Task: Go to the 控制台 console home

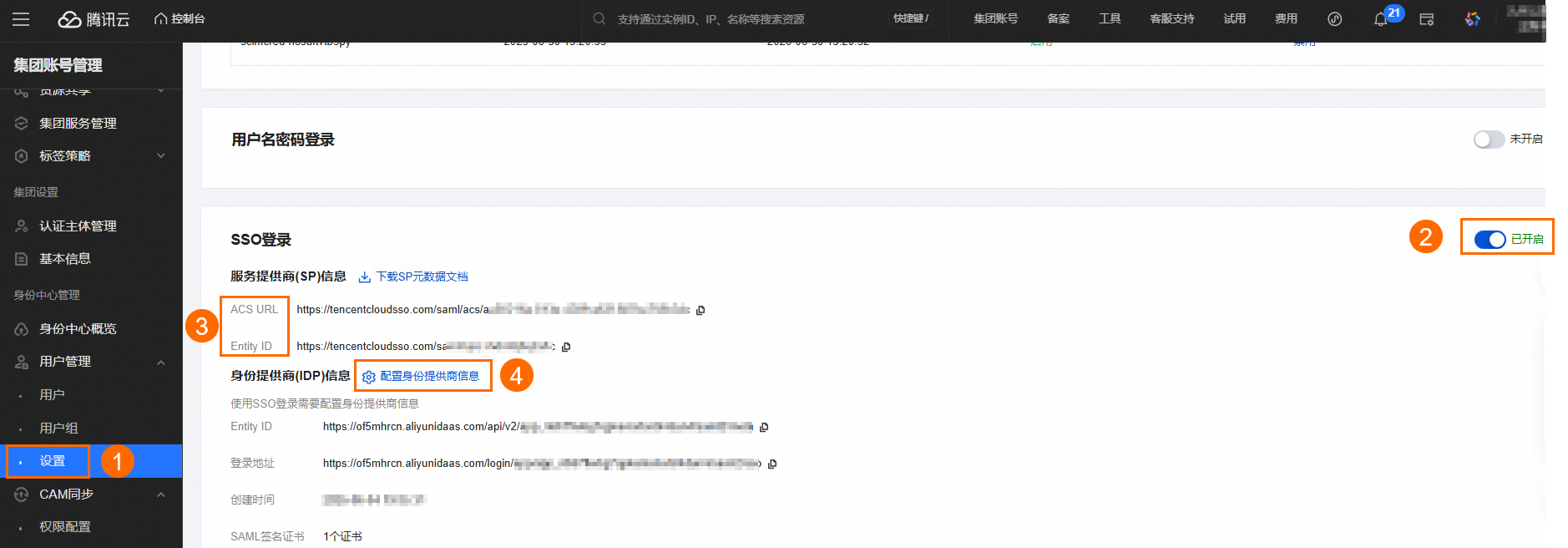Action: [180, 18]
